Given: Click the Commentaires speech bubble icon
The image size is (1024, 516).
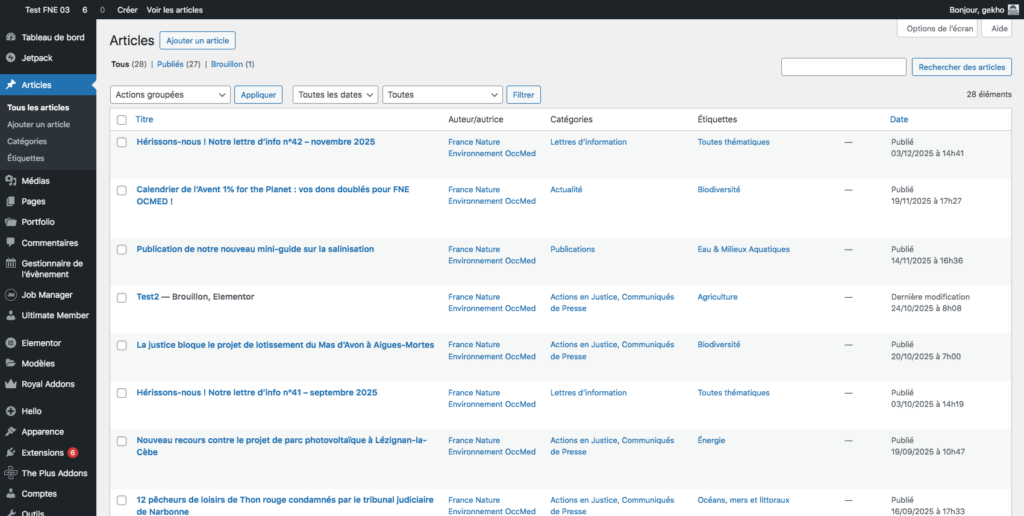Looking at the screenshot, I should [10, 243].
